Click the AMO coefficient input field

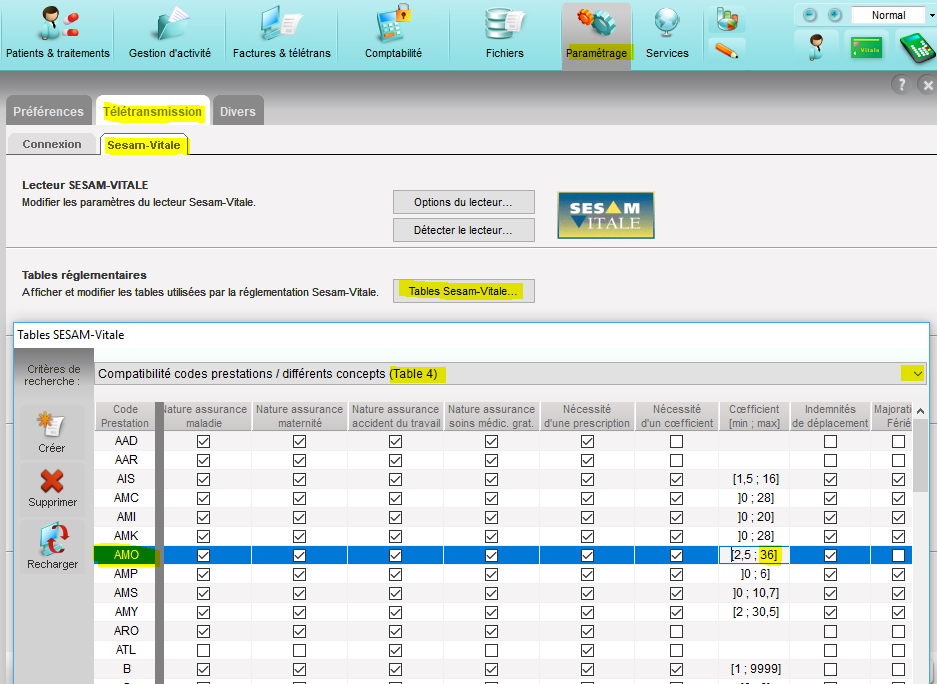click(x=753, y=555)
